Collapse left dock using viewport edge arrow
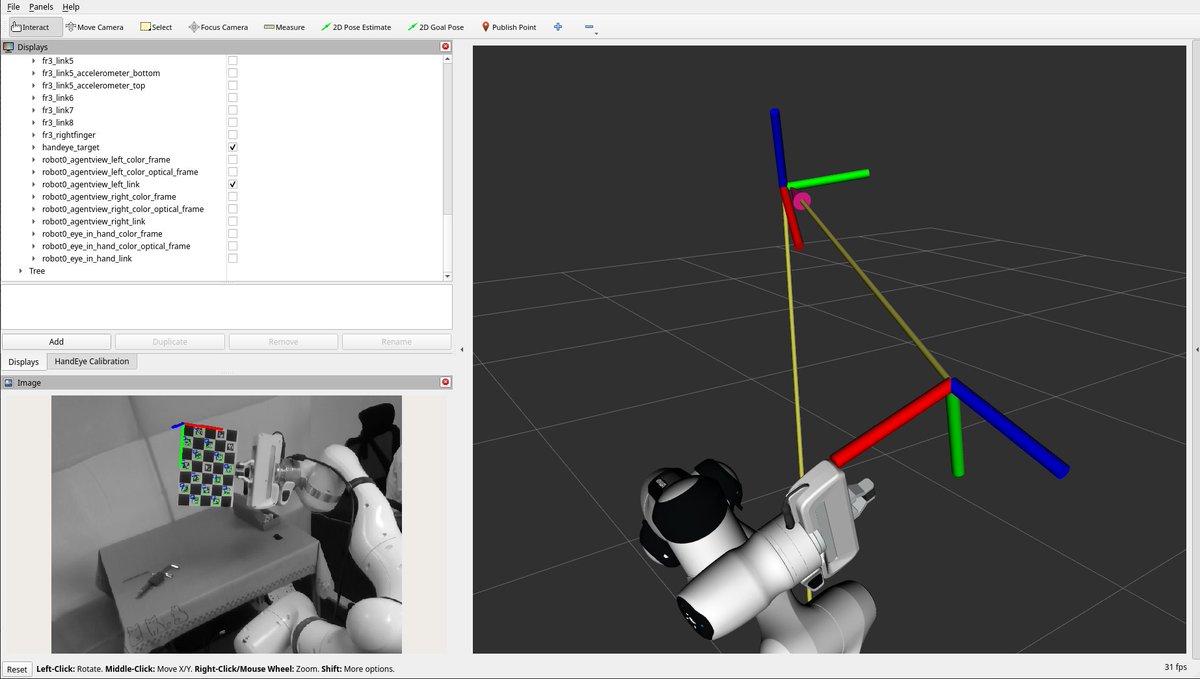The height and width of the screenshot is (679, 1200). coord(461,349)
